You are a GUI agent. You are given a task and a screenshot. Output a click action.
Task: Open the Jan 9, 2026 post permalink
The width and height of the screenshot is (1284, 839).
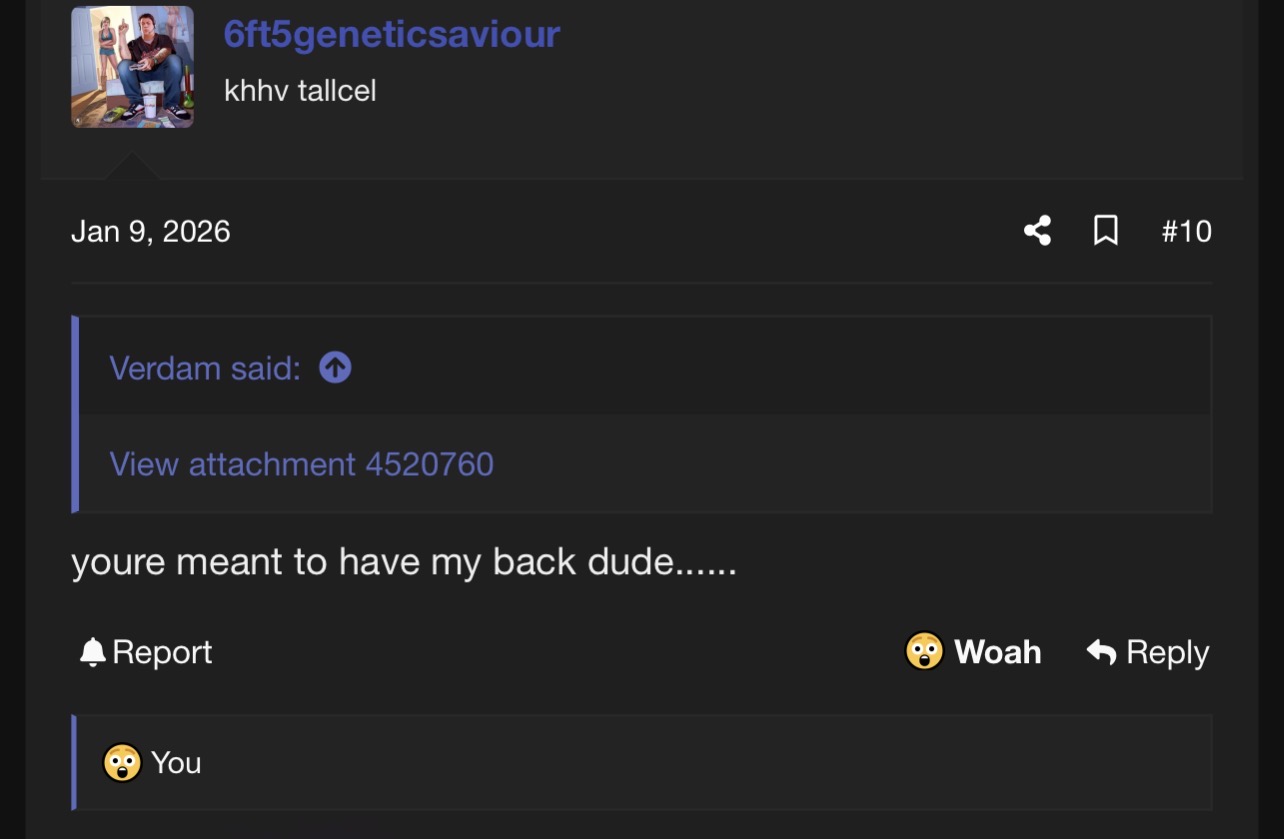[x=150, y=232]
